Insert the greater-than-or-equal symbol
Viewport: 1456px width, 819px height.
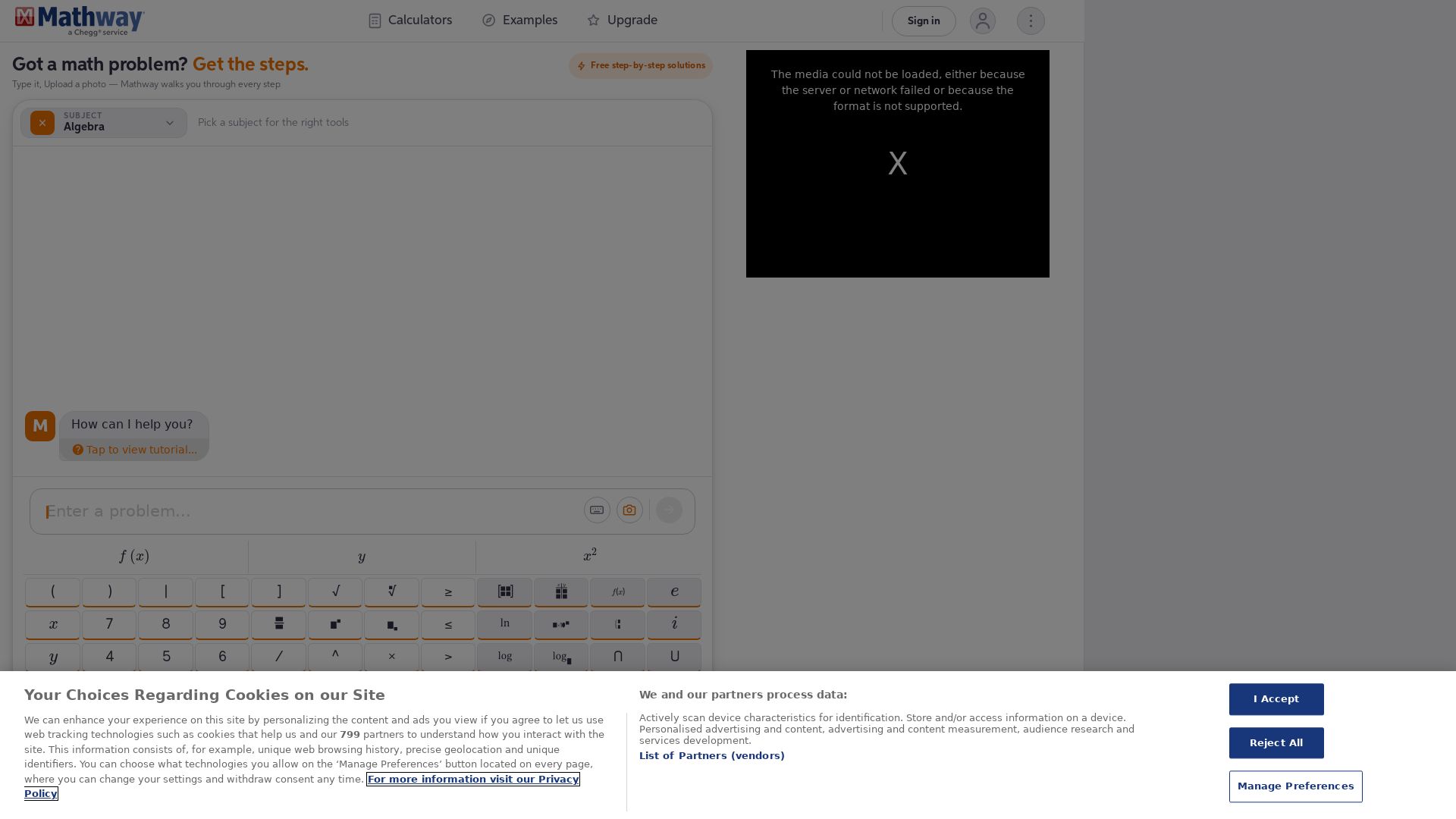pos(448,591)
